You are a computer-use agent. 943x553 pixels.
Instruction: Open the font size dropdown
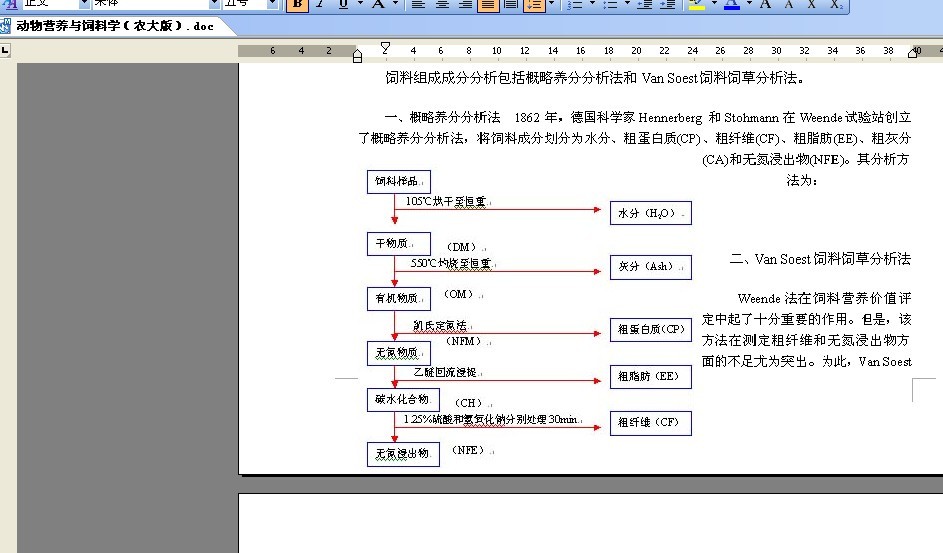[x=273, y=4]
